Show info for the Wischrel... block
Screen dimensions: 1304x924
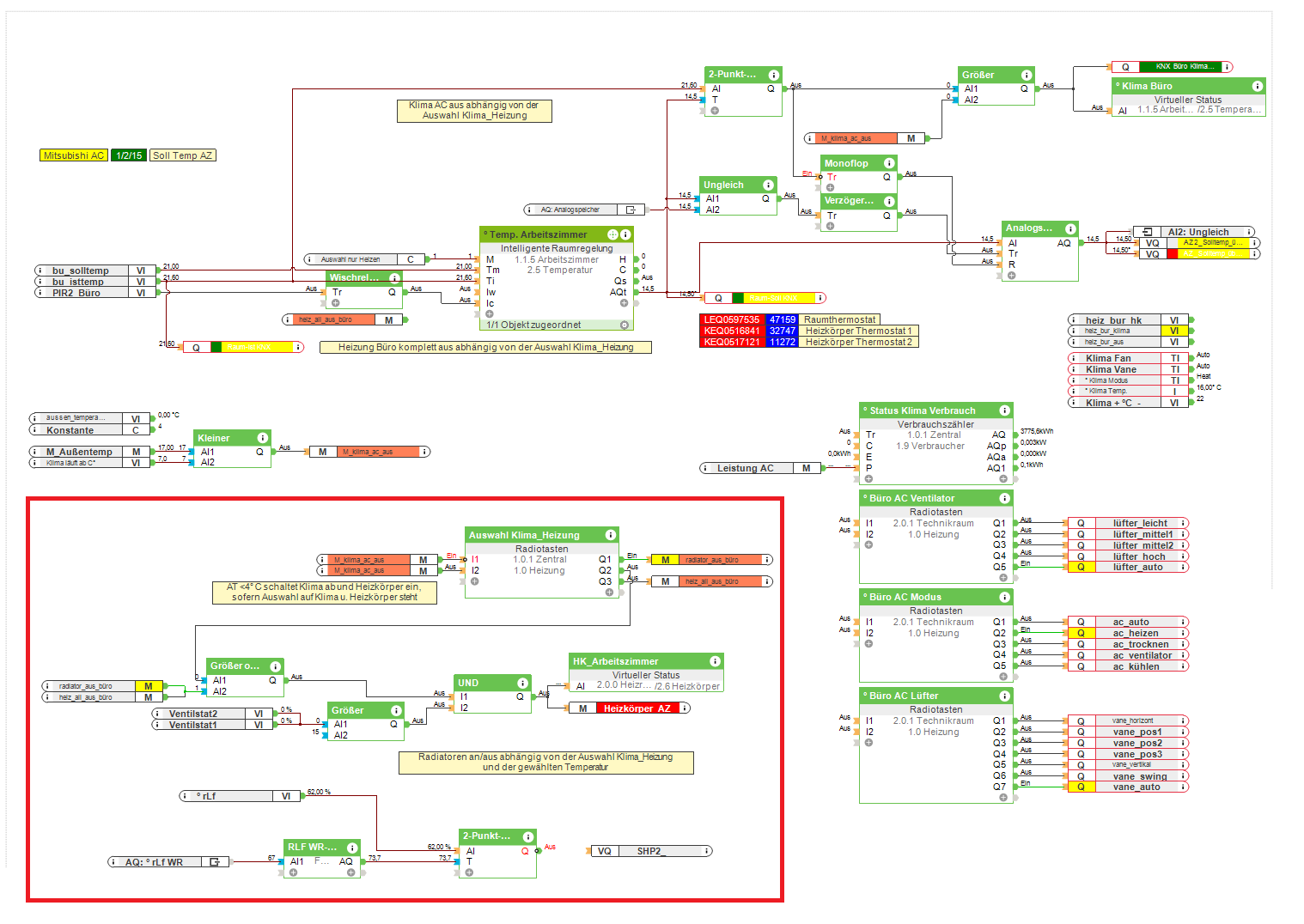(394, 278)
